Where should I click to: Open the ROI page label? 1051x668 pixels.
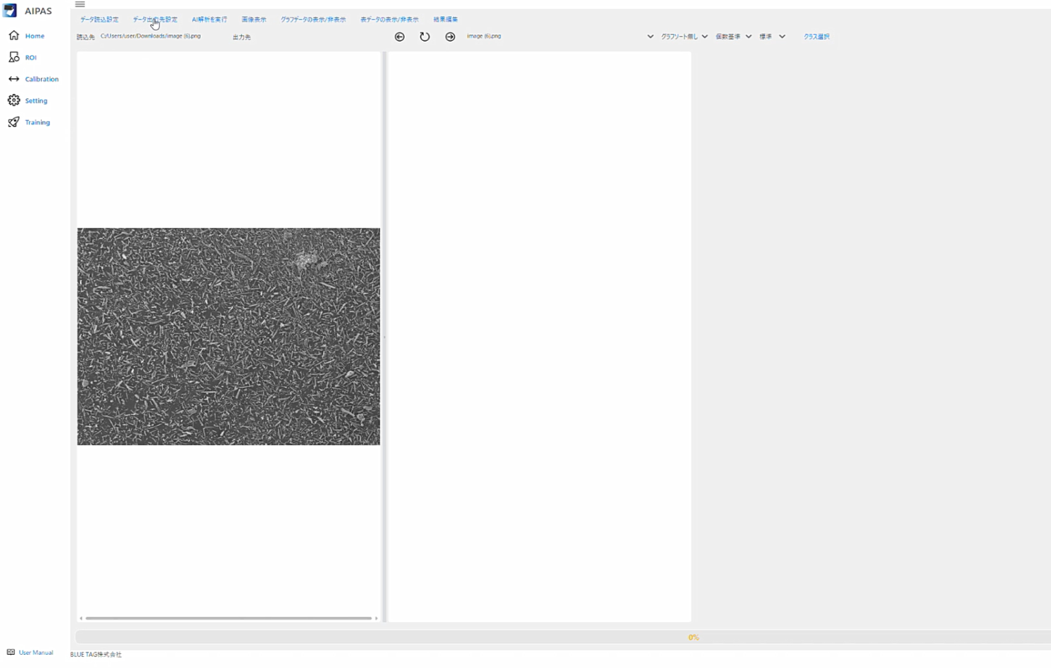pos(31,58)
